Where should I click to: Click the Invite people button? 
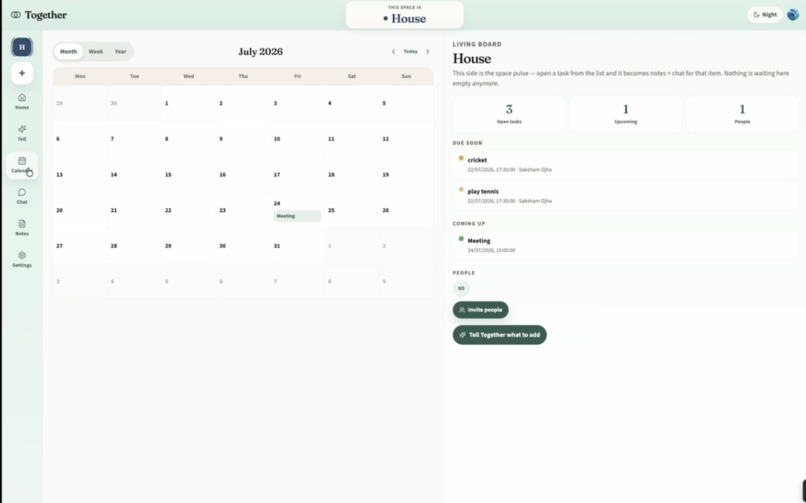tap(481, 310)
